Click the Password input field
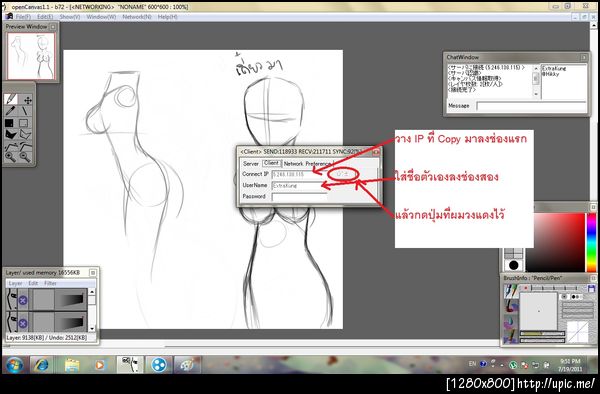Image resolution: width=600 pixels, height=394 pixels. 299,197
